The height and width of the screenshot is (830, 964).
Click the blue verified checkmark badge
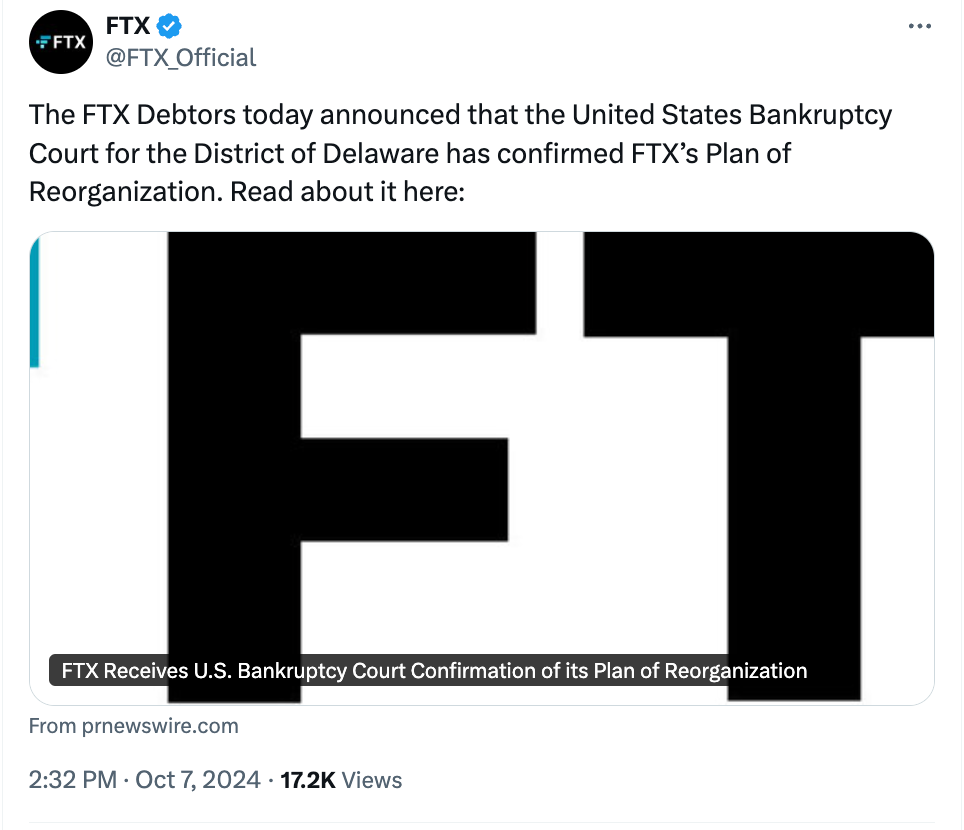[168, 26]
